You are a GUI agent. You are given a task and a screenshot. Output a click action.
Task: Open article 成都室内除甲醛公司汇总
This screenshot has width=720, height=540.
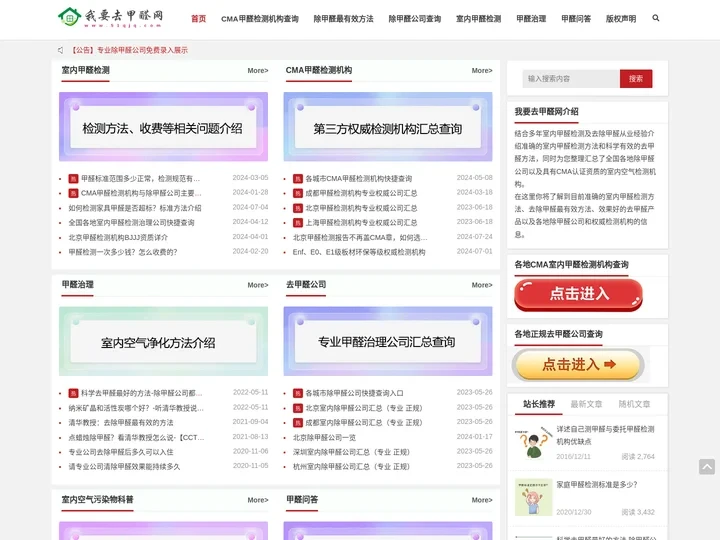click(x=364, y=422)
